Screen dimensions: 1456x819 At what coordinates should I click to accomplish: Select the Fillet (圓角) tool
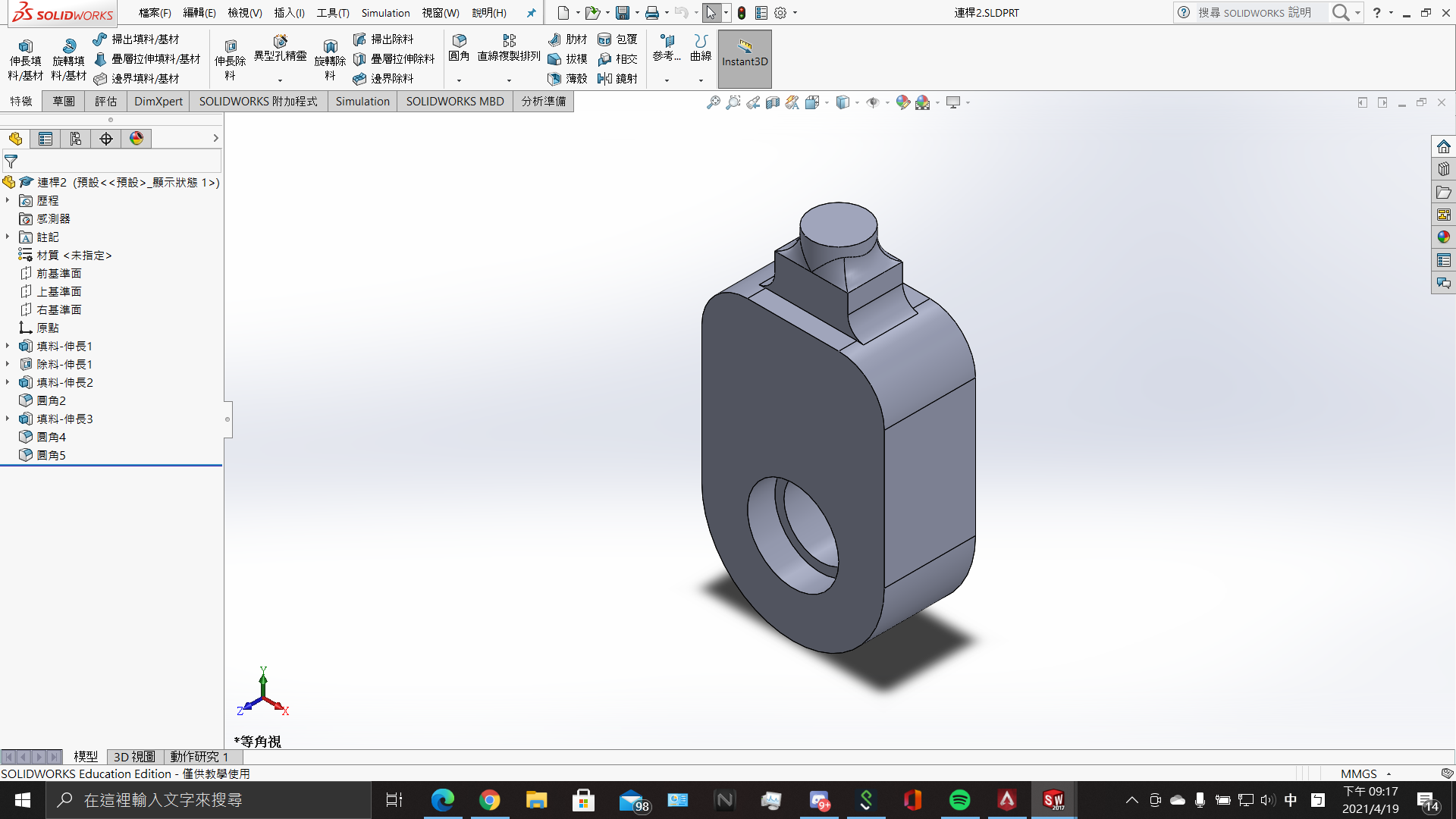(x=459, y=42)
